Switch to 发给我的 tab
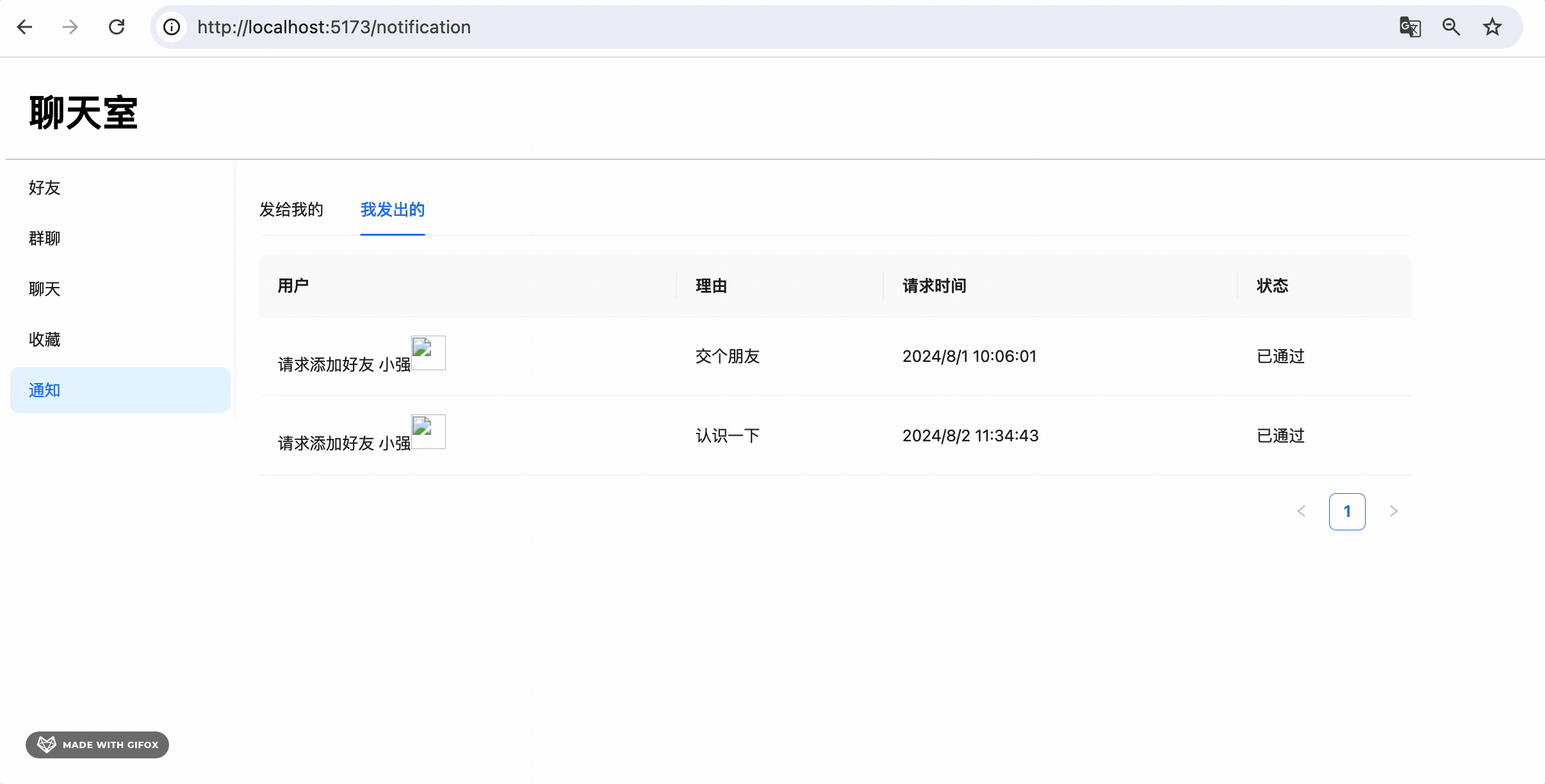The height and width of the screenshot is (784, 1545). click(291, 210)
